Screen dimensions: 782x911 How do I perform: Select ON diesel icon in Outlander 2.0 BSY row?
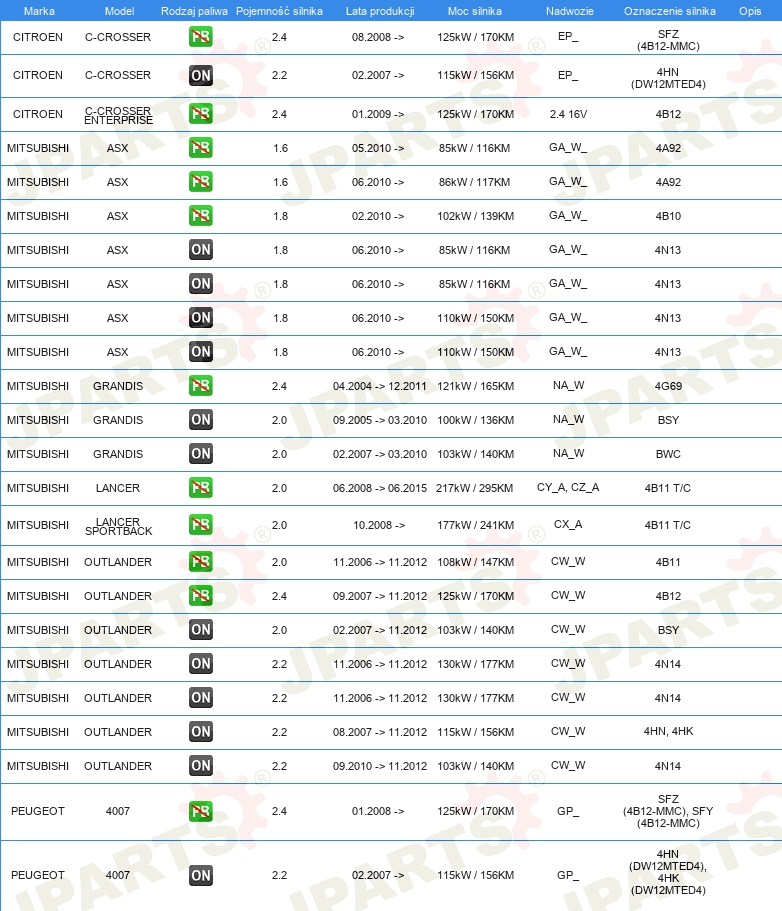[200, 630]
